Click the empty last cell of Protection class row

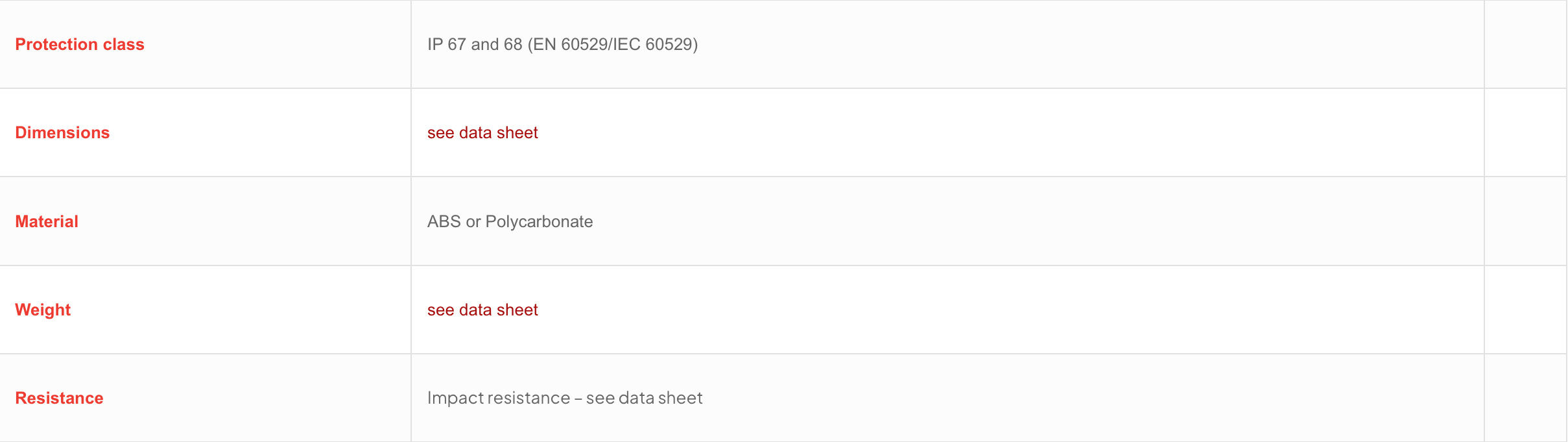point(1525,44)
